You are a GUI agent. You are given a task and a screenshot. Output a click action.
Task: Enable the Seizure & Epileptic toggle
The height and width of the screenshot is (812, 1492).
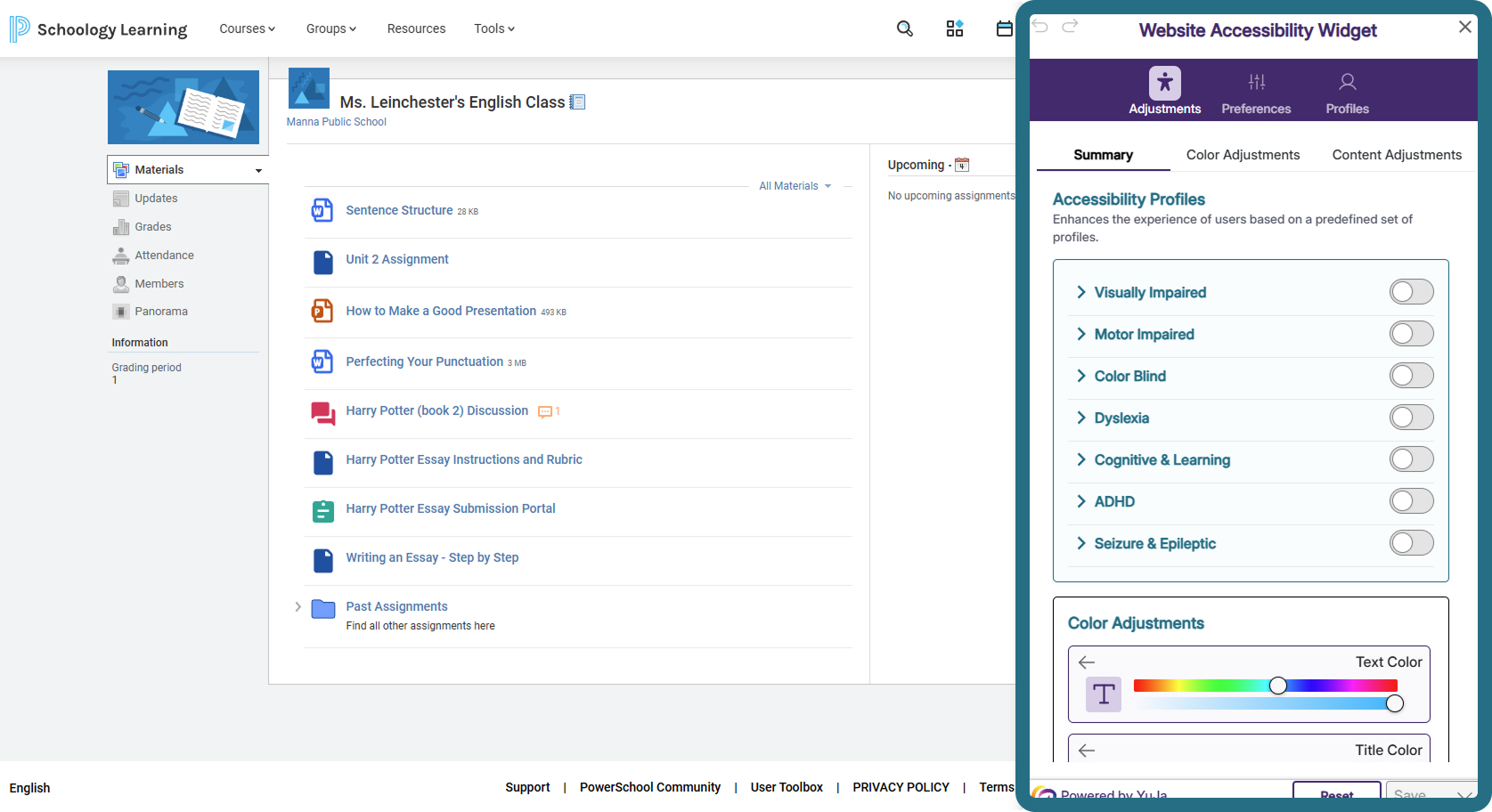(x=1412, y=543)
